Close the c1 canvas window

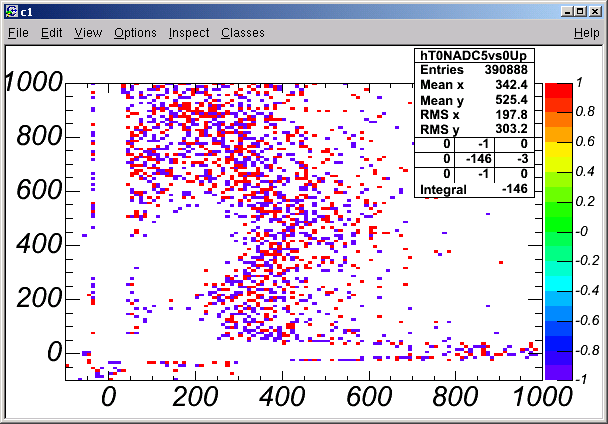595,12
